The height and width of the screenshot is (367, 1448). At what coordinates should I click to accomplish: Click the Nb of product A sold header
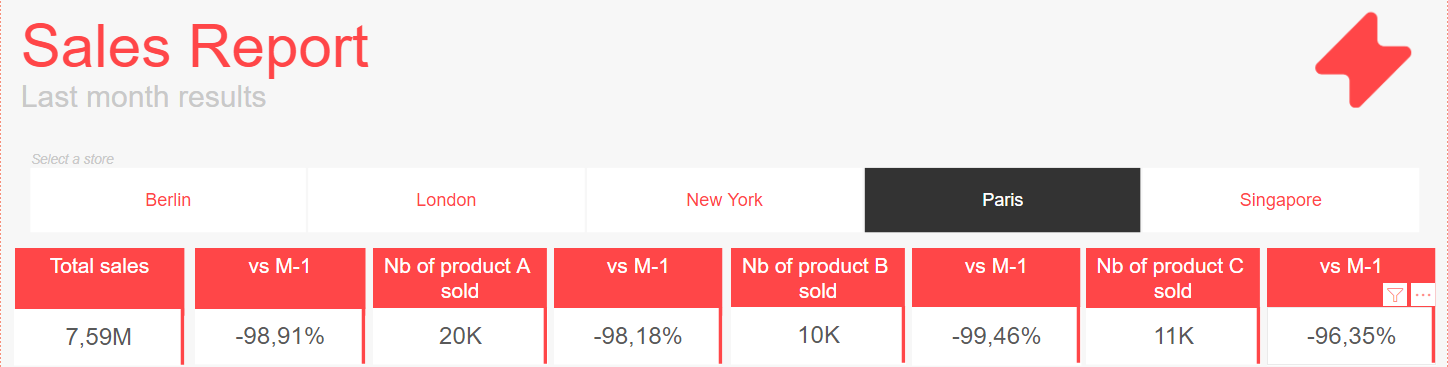tap(458, 278)
